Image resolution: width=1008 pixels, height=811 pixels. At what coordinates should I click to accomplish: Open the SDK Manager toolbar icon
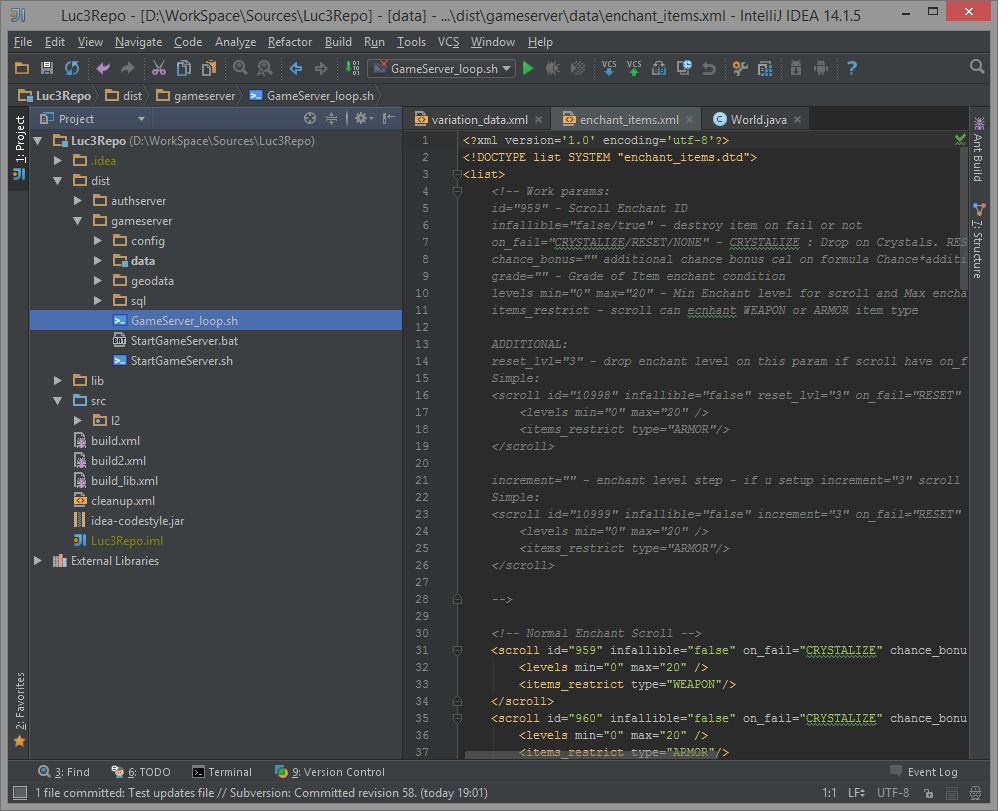point(796,68)
